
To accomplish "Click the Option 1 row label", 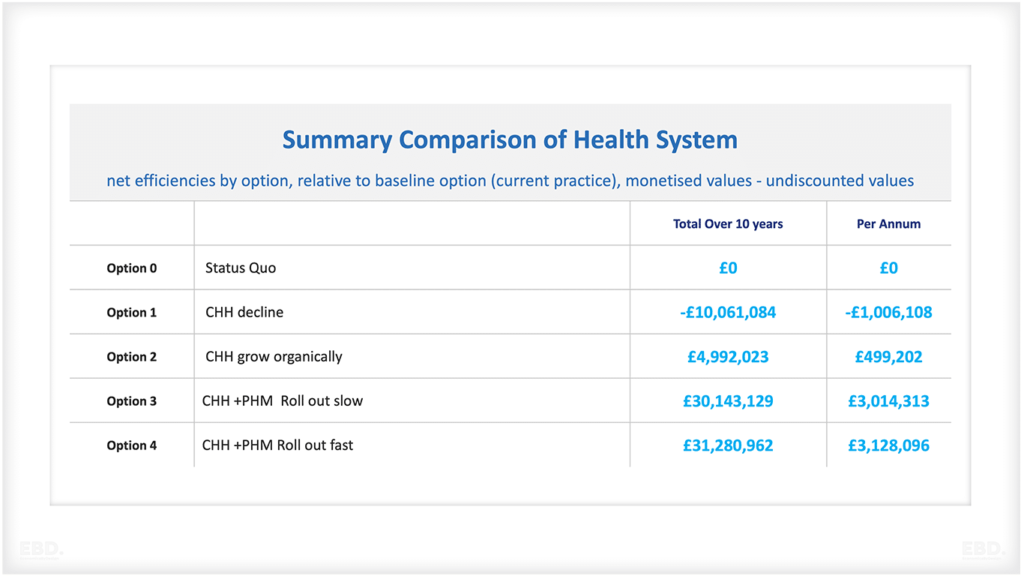I will pyautogui.click(x=132, y=313).
